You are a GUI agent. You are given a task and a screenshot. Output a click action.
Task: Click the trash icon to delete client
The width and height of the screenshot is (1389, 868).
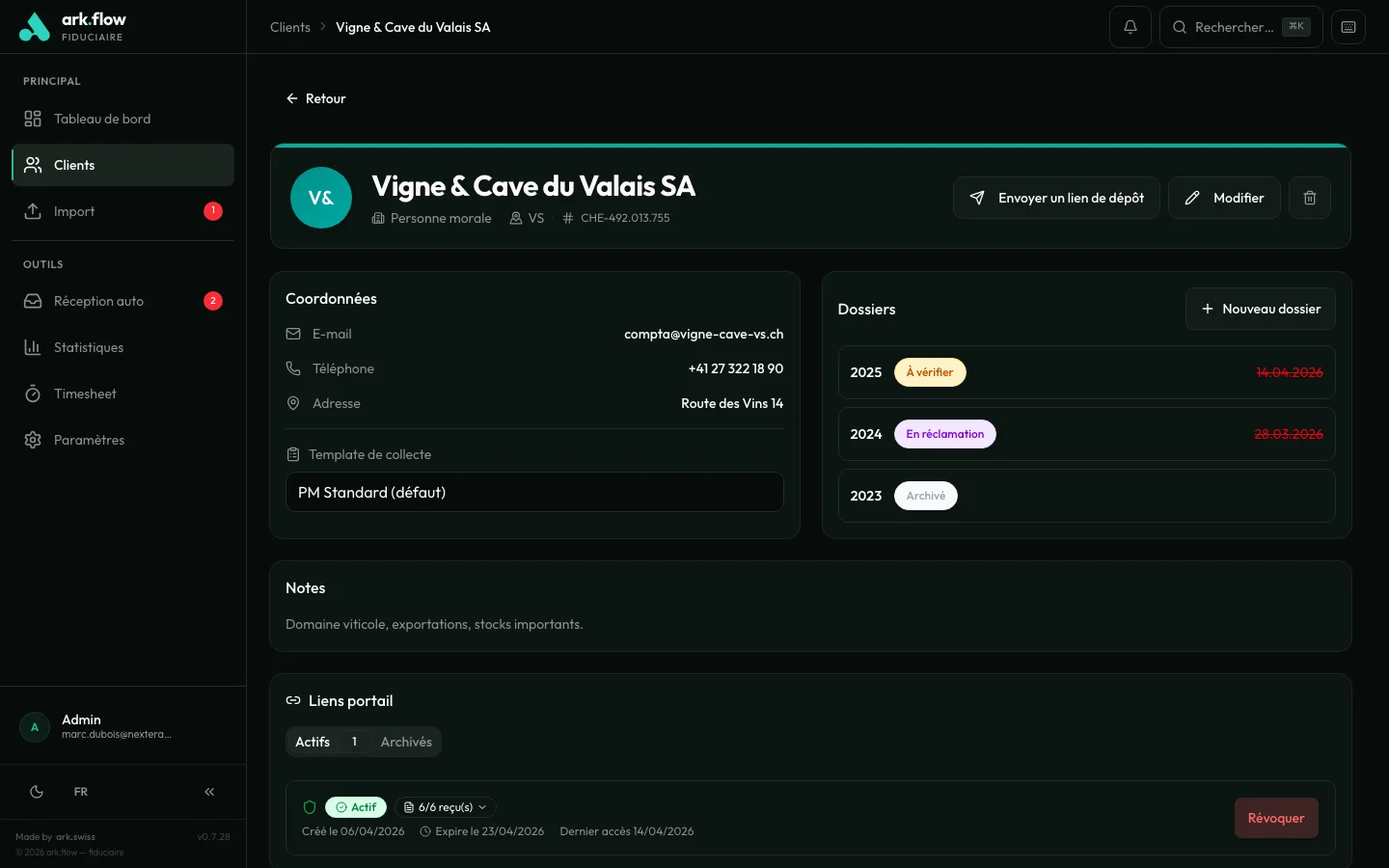tap(1309, 198)
